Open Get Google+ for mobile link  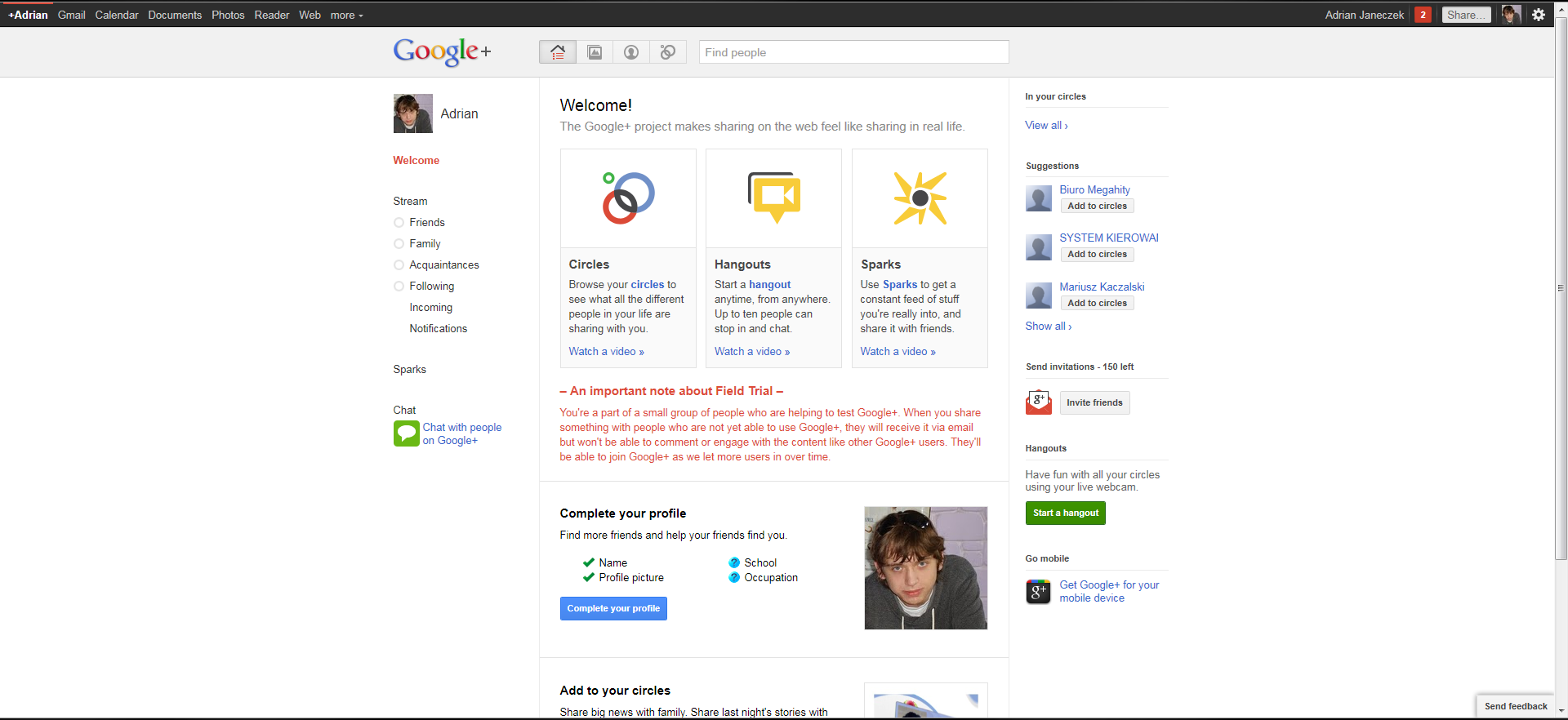click(x=1109, y=592)
